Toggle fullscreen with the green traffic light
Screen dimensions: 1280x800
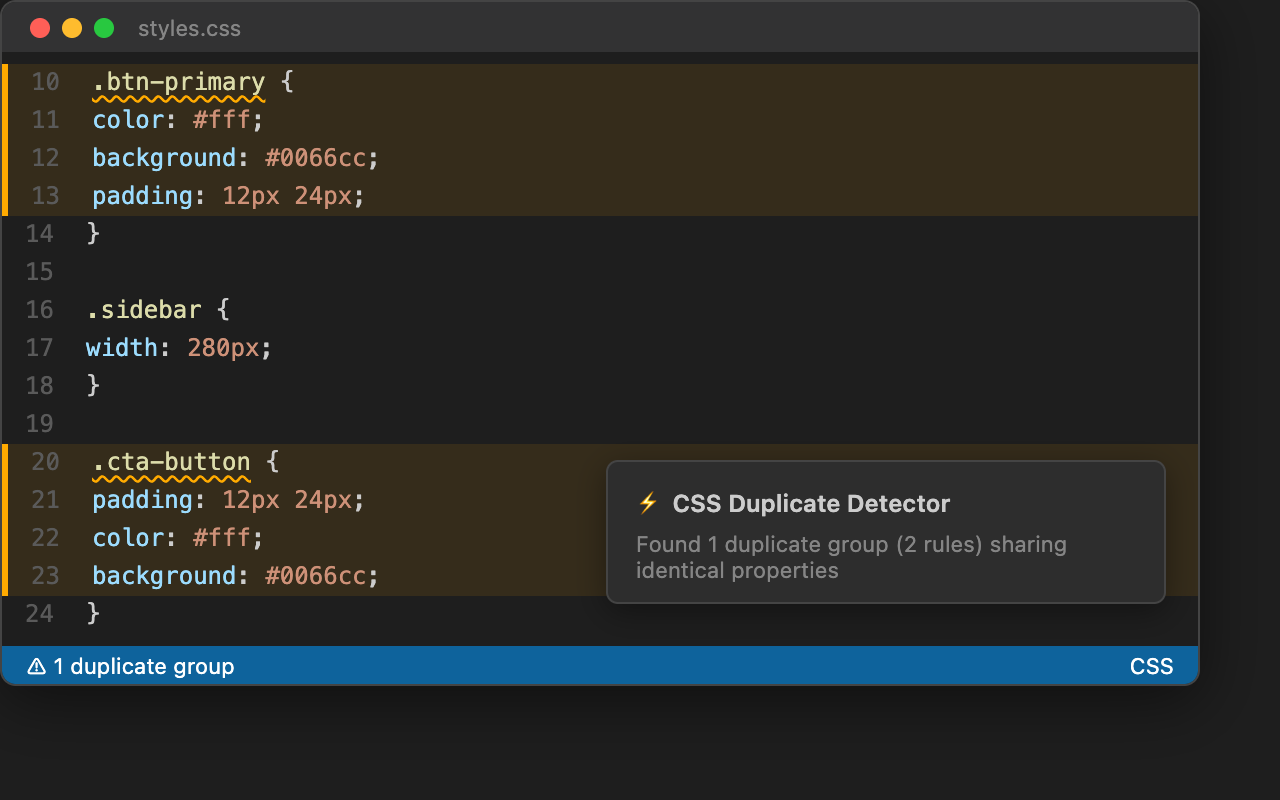103,28
